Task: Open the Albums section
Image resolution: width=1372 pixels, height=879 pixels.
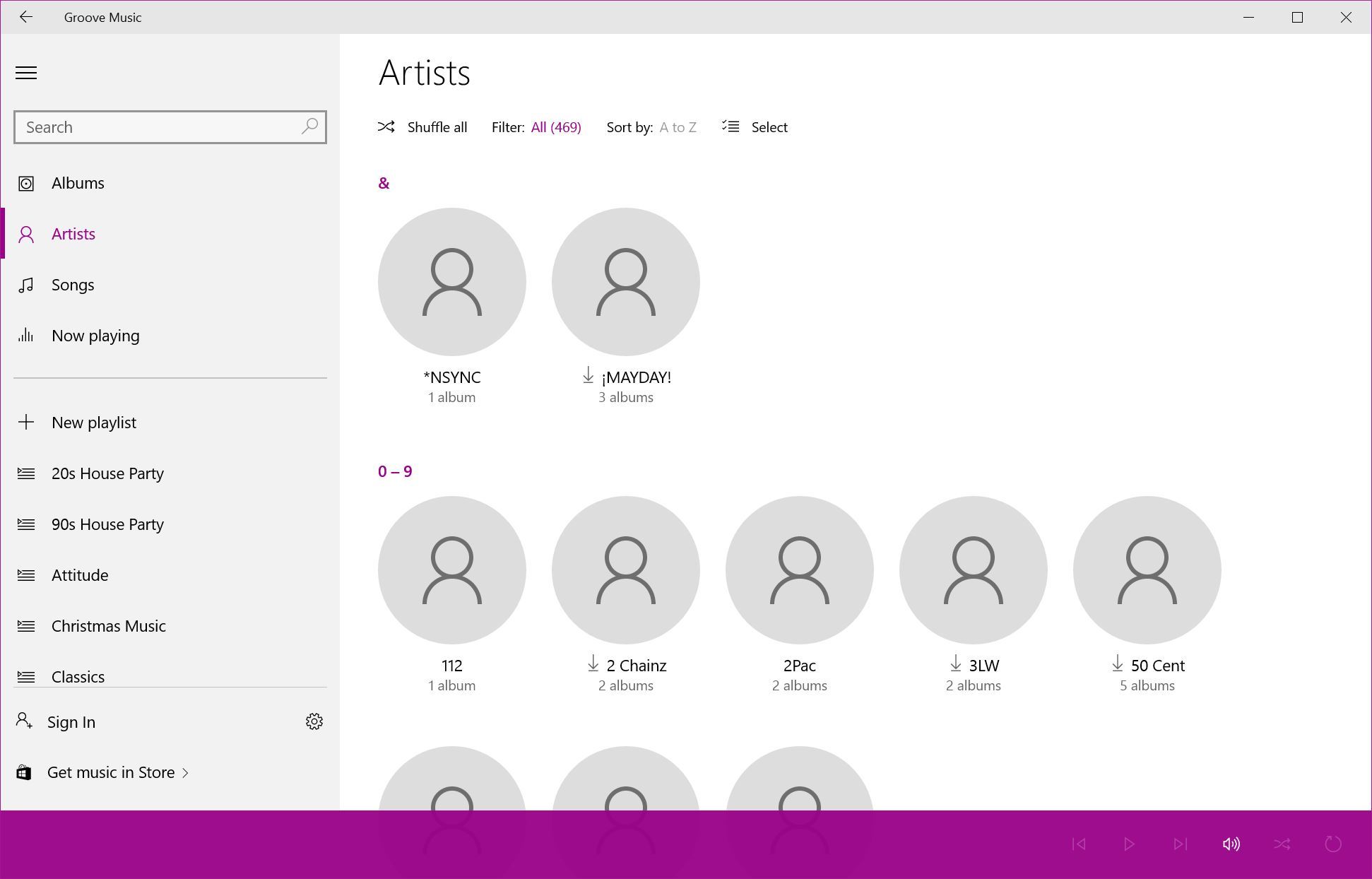Action: [78, 182]
